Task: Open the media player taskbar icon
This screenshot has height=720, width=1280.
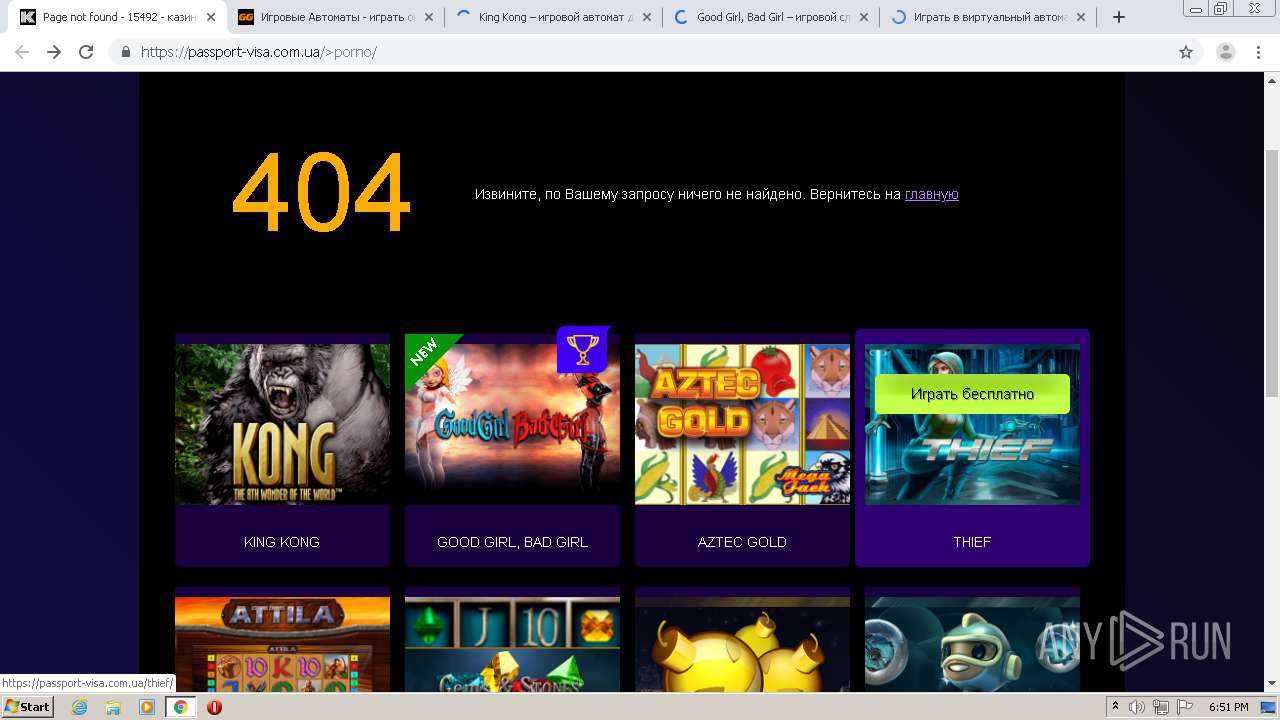Action: point(147,707)
